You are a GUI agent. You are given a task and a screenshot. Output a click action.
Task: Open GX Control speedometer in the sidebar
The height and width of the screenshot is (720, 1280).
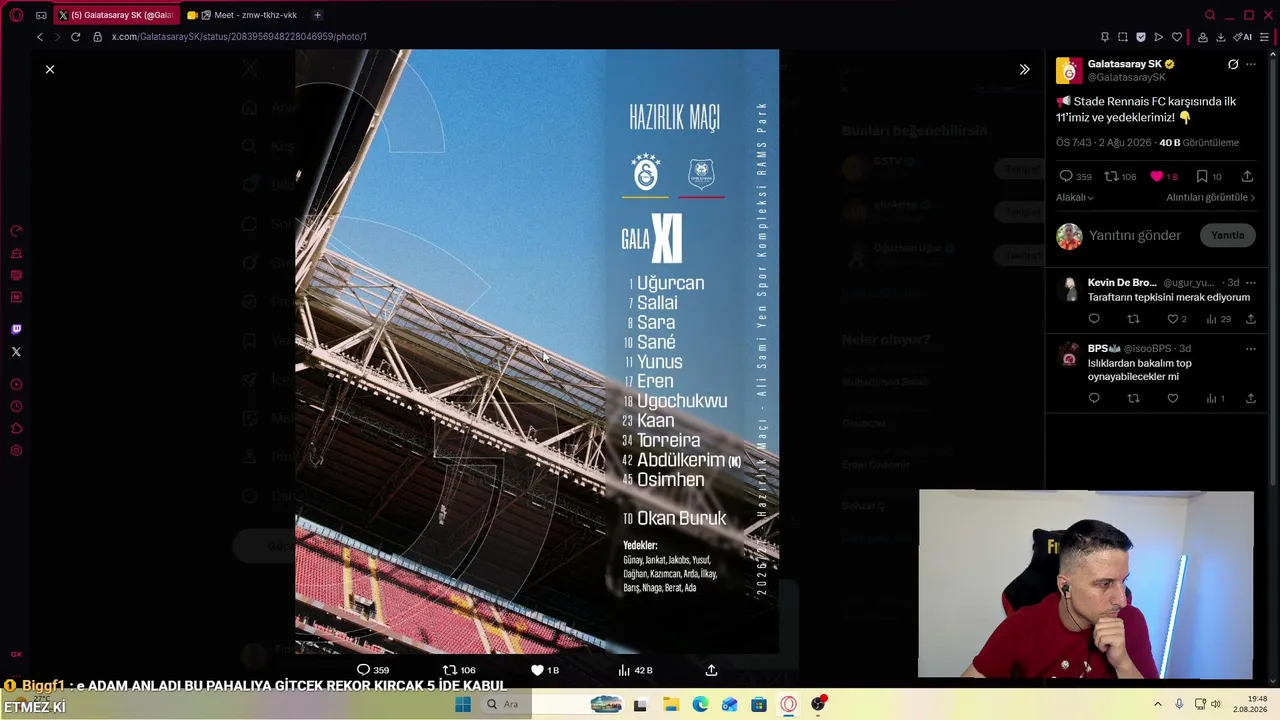[16, 231]
